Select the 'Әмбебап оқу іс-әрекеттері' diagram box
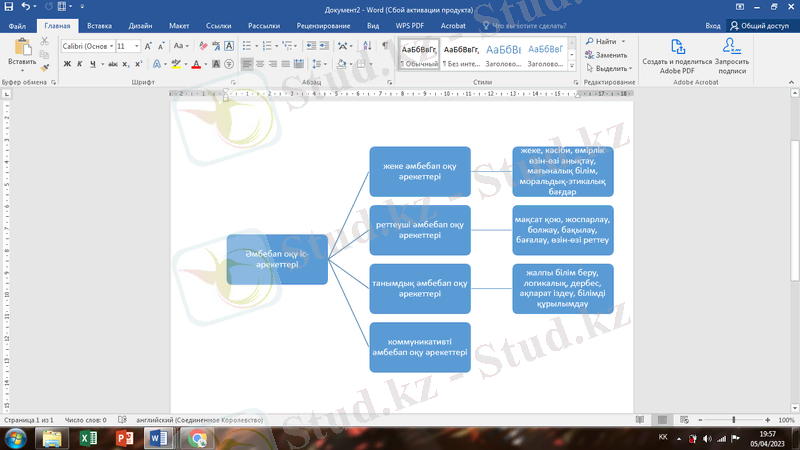This screenshot has width=800, height=450. coord(277,259)
